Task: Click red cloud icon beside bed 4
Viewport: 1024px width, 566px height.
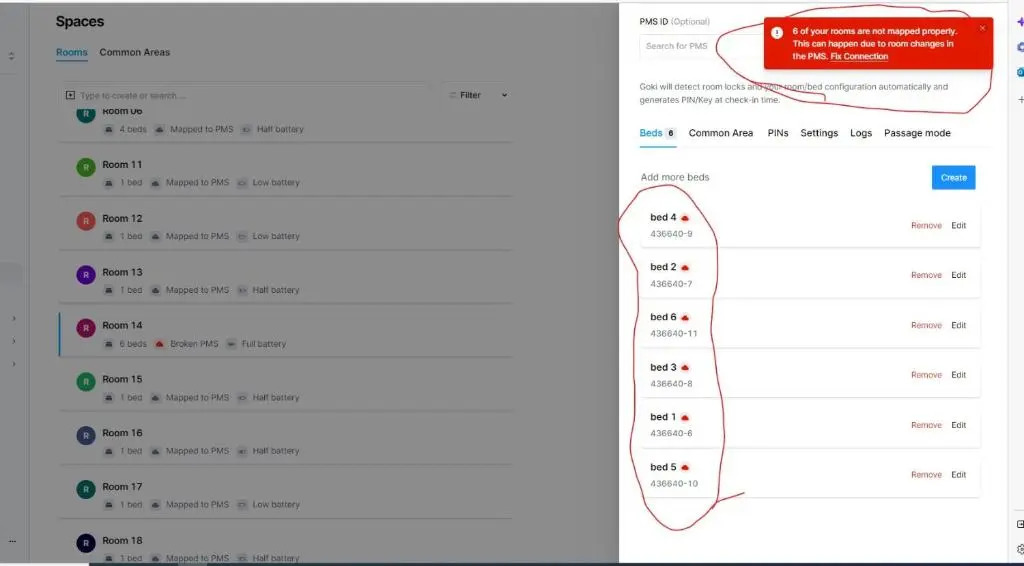Action: [685, 218]
